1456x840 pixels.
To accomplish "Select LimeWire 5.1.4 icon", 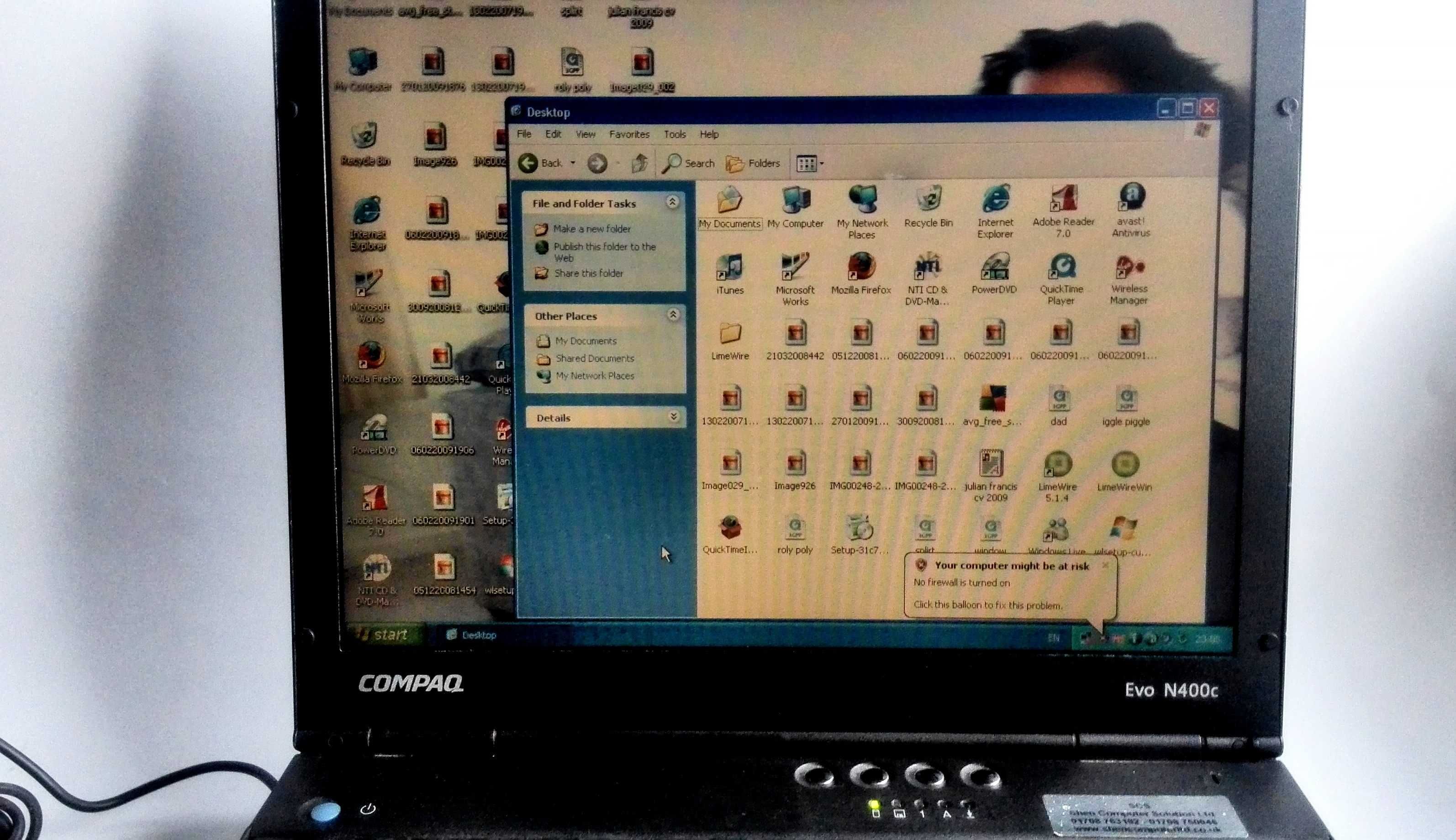I will click(x=1057, y=477).
